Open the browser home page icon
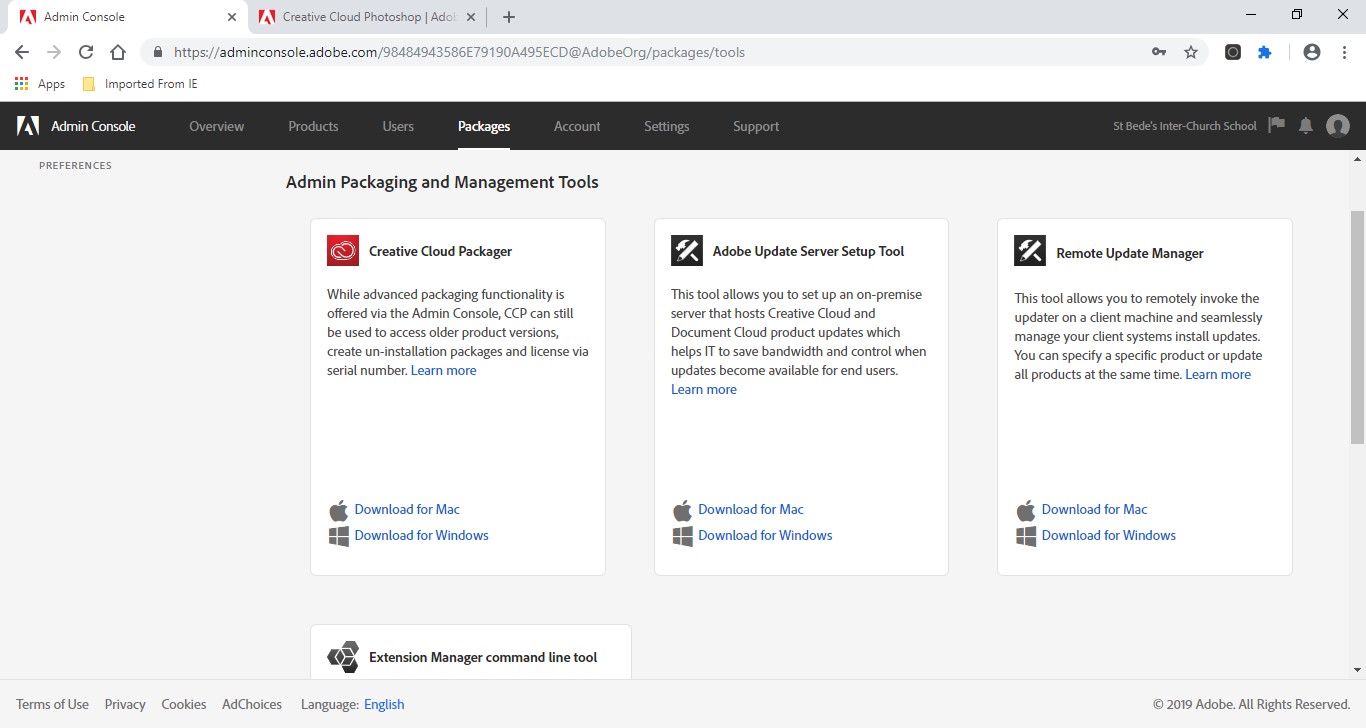This screenshot has height=728, width=1366. (x=118, y=52)
